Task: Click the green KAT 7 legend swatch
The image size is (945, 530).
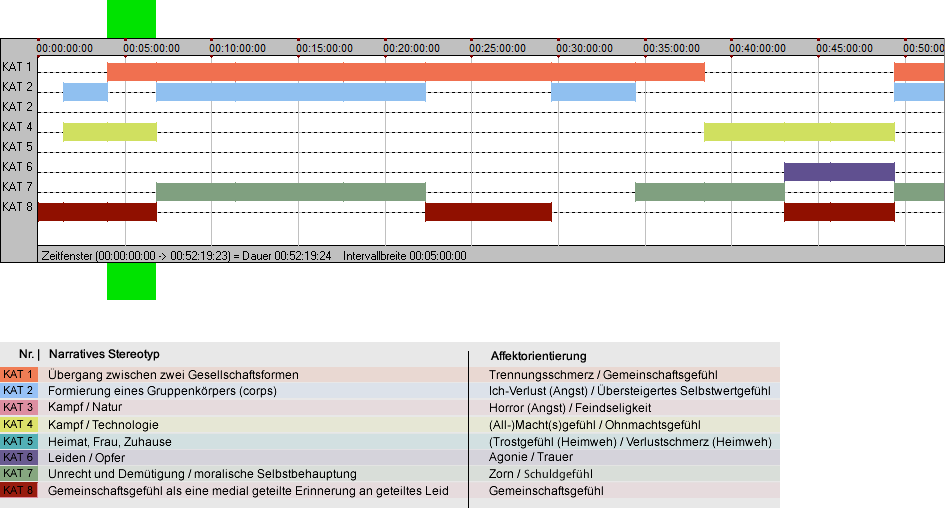Action: click(19, 473)
